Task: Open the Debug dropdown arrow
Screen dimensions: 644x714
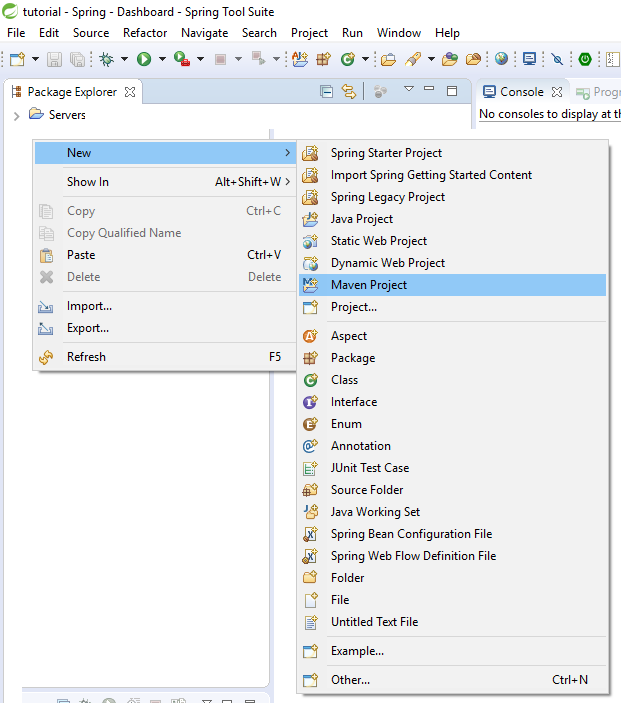Action: pyautogui.click(x=124, y=59)
